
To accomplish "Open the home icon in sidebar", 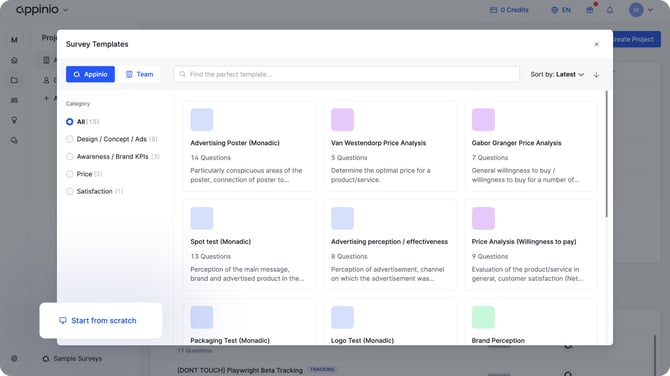I will pyautogui.click(x=14, y=60).
